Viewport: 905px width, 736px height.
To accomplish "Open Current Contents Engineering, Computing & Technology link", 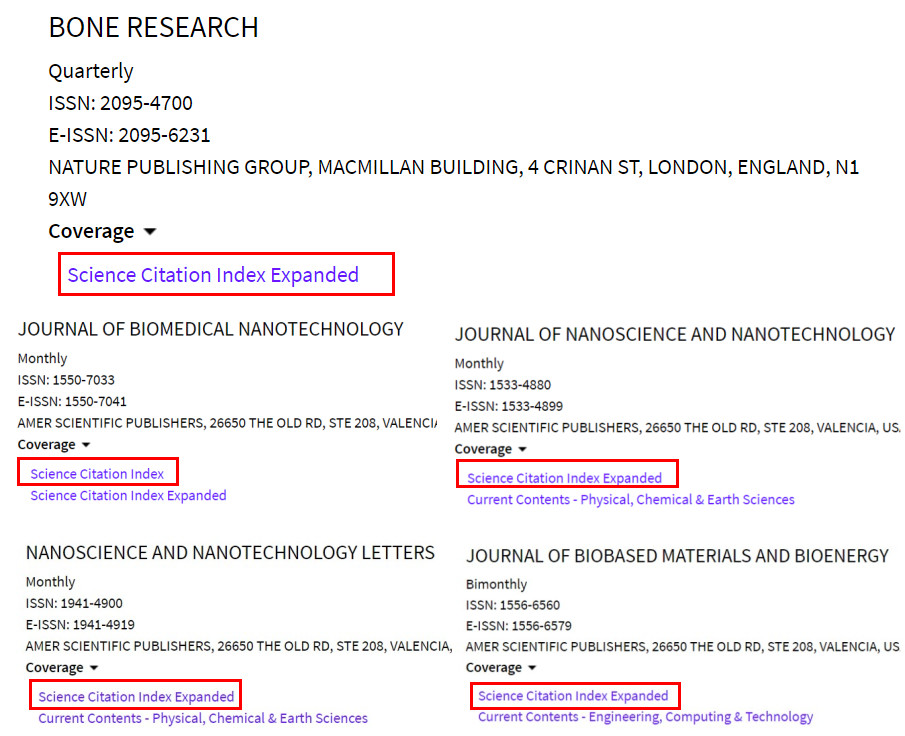I will [645, 717].
